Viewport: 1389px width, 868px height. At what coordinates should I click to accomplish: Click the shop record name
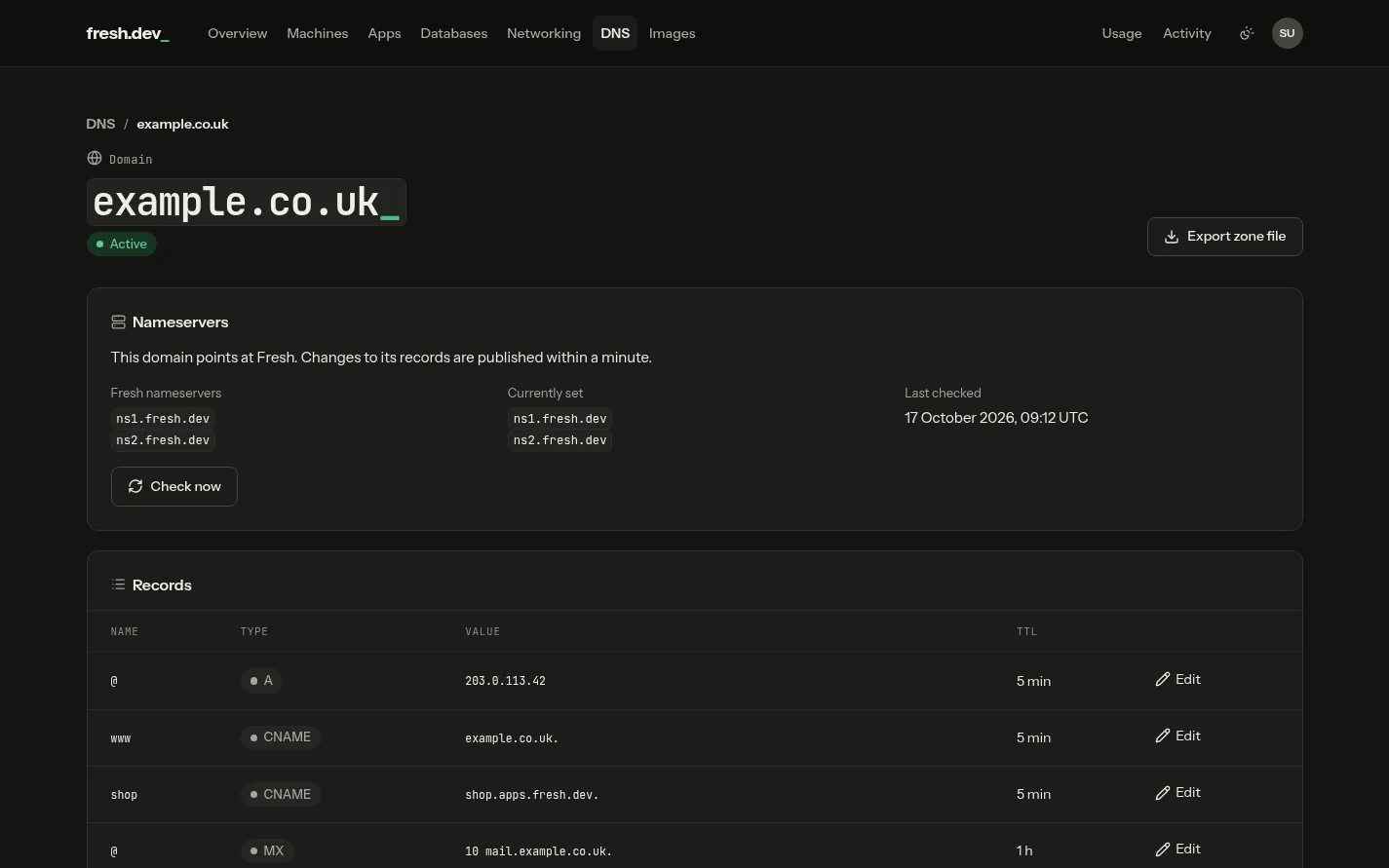pos(124,795)
